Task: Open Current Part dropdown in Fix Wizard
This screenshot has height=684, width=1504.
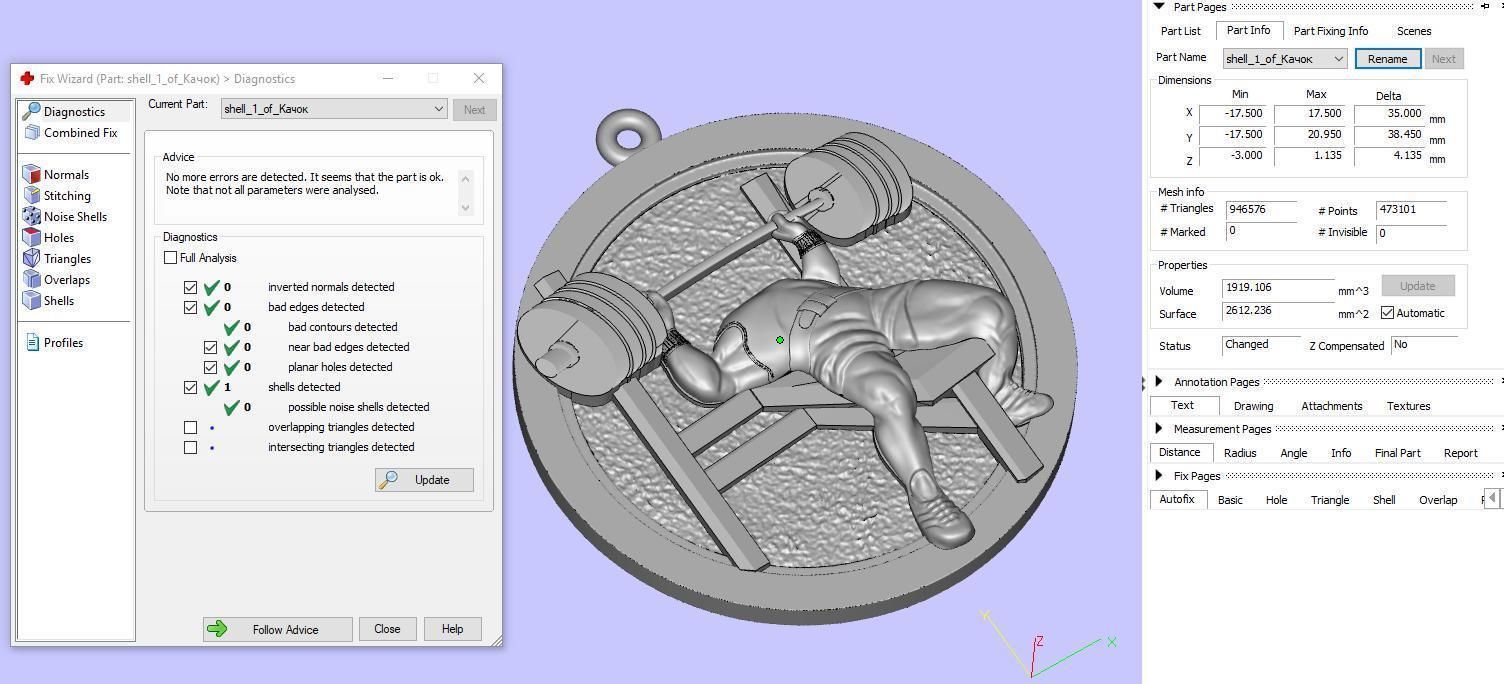Action: (x=334, y=109)
